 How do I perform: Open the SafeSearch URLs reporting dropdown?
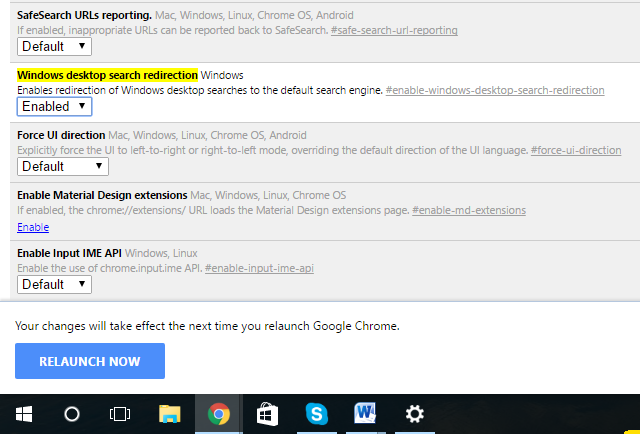[x=54, y=46]
